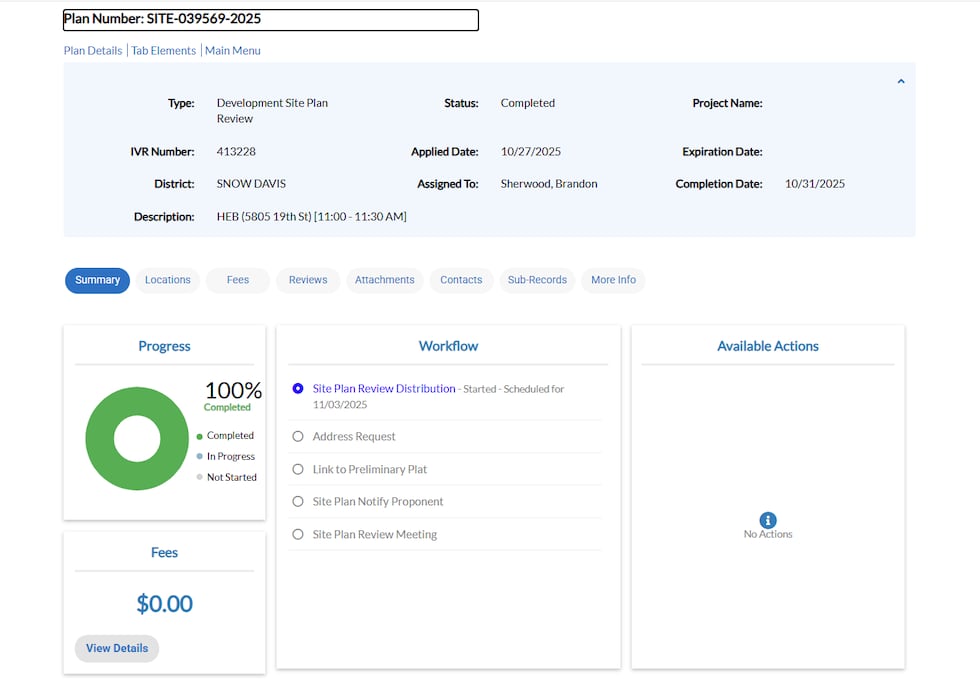Click the Completed legend green dot
The height and width of the screenshot is (679, 980).
coord(200,436)
